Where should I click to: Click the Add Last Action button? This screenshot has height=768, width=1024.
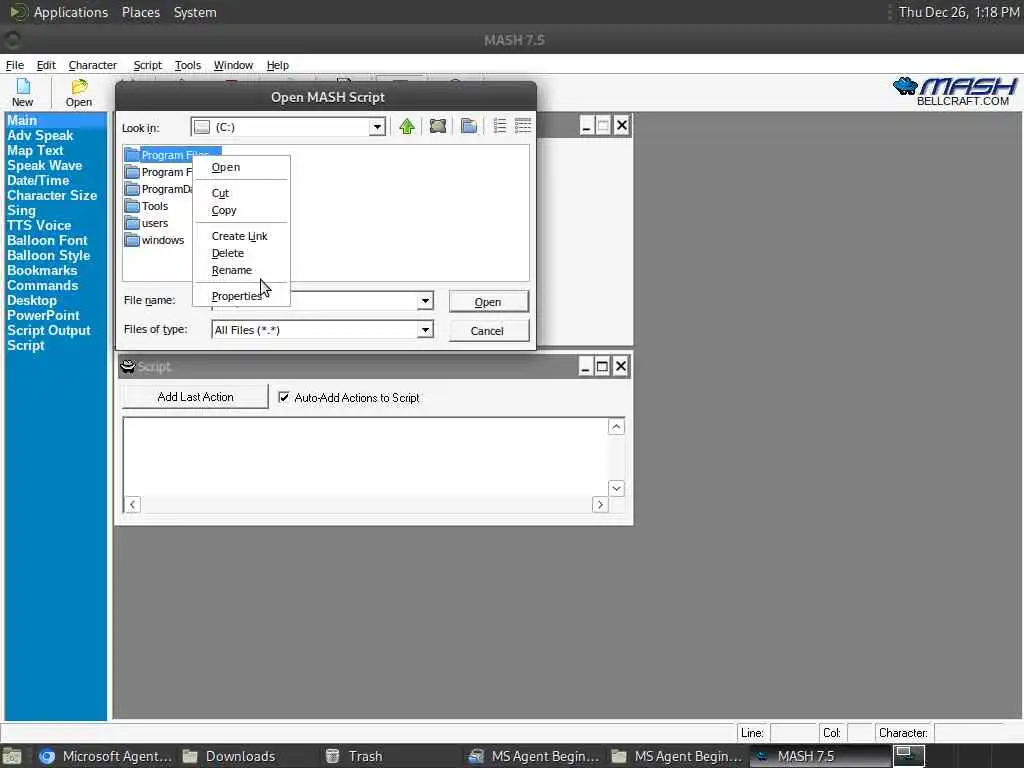click(195, 396)
